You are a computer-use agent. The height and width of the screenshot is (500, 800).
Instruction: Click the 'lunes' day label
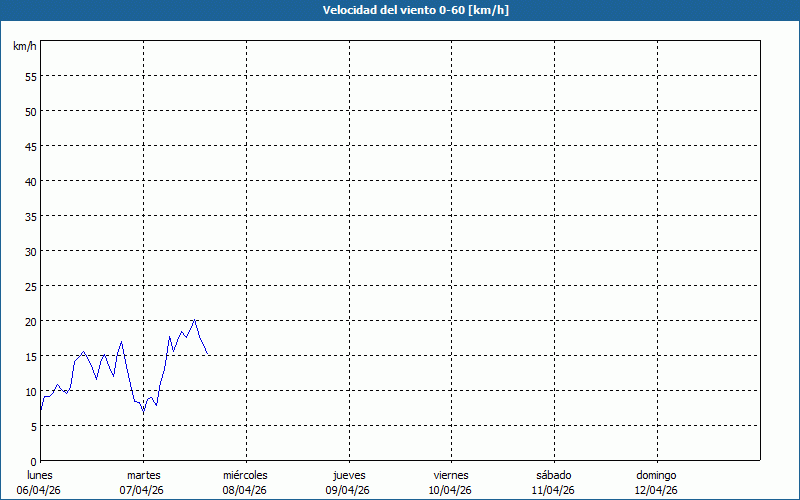(x=40, y=475)
